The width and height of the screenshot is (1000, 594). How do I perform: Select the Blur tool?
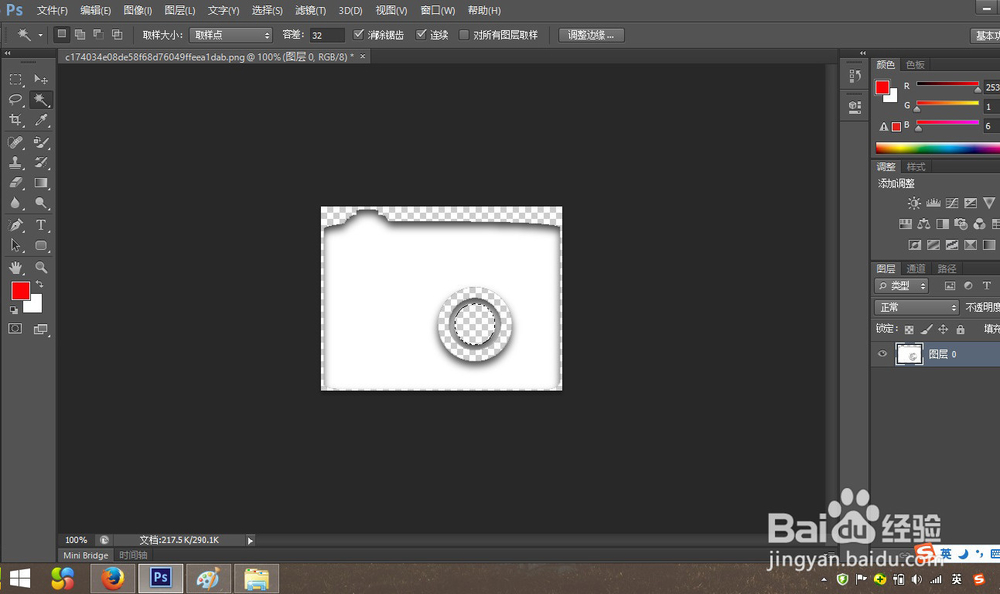[16, 203]
